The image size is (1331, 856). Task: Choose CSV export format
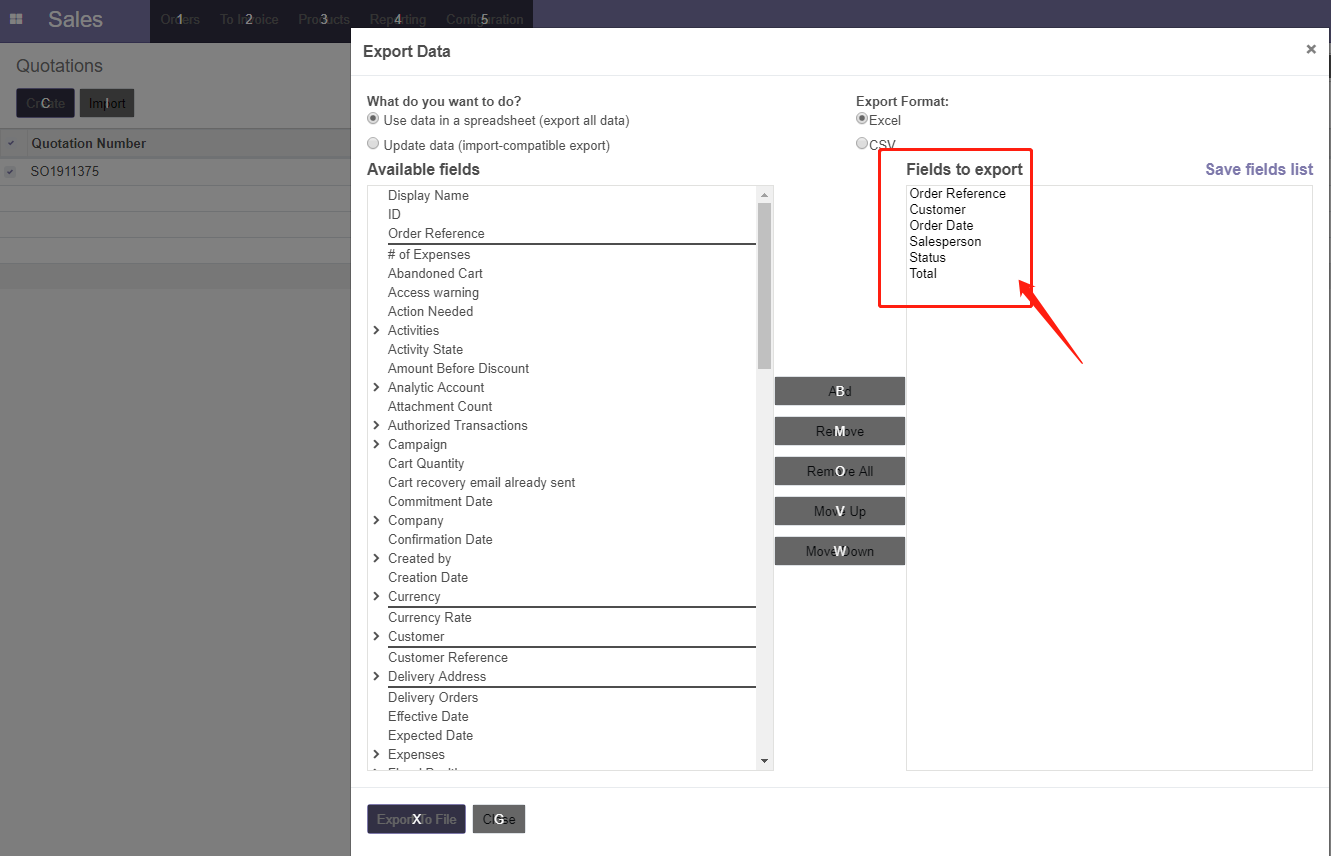coord(862,144)
